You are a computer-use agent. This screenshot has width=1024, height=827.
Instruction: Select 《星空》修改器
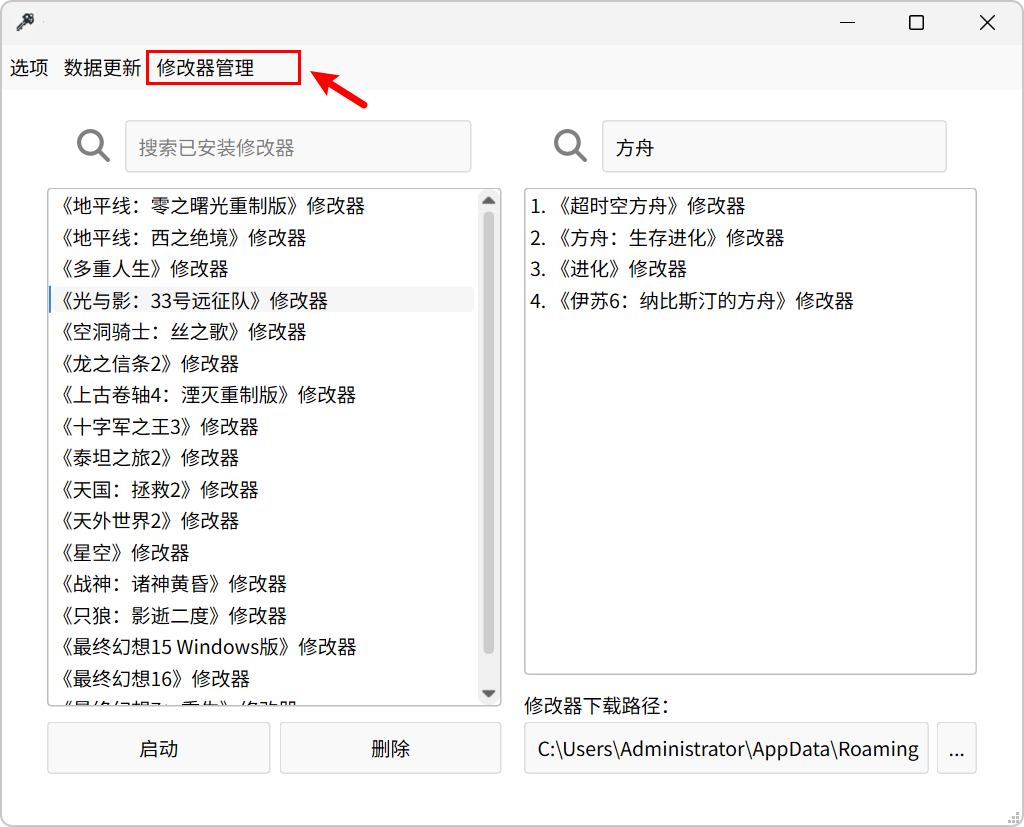(262, 553)
